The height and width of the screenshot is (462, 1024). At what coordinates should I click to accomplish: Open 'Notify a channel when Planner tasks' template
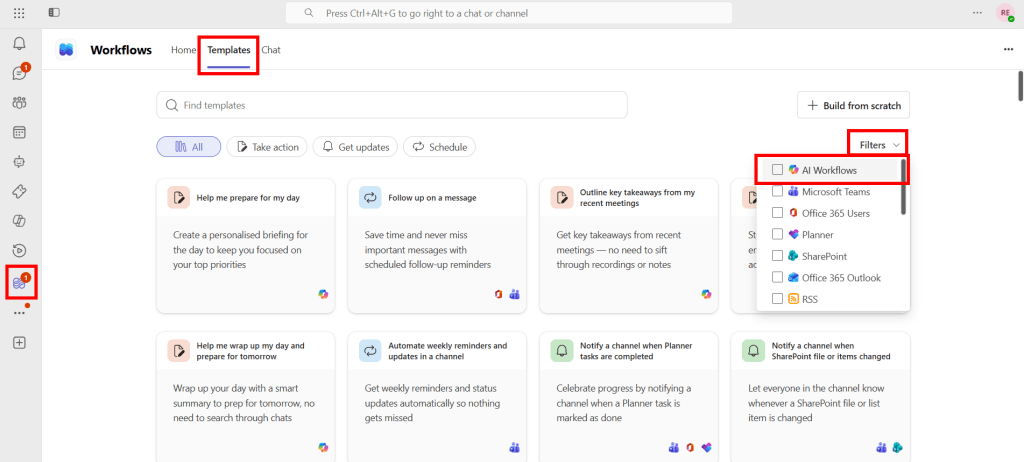629,396
